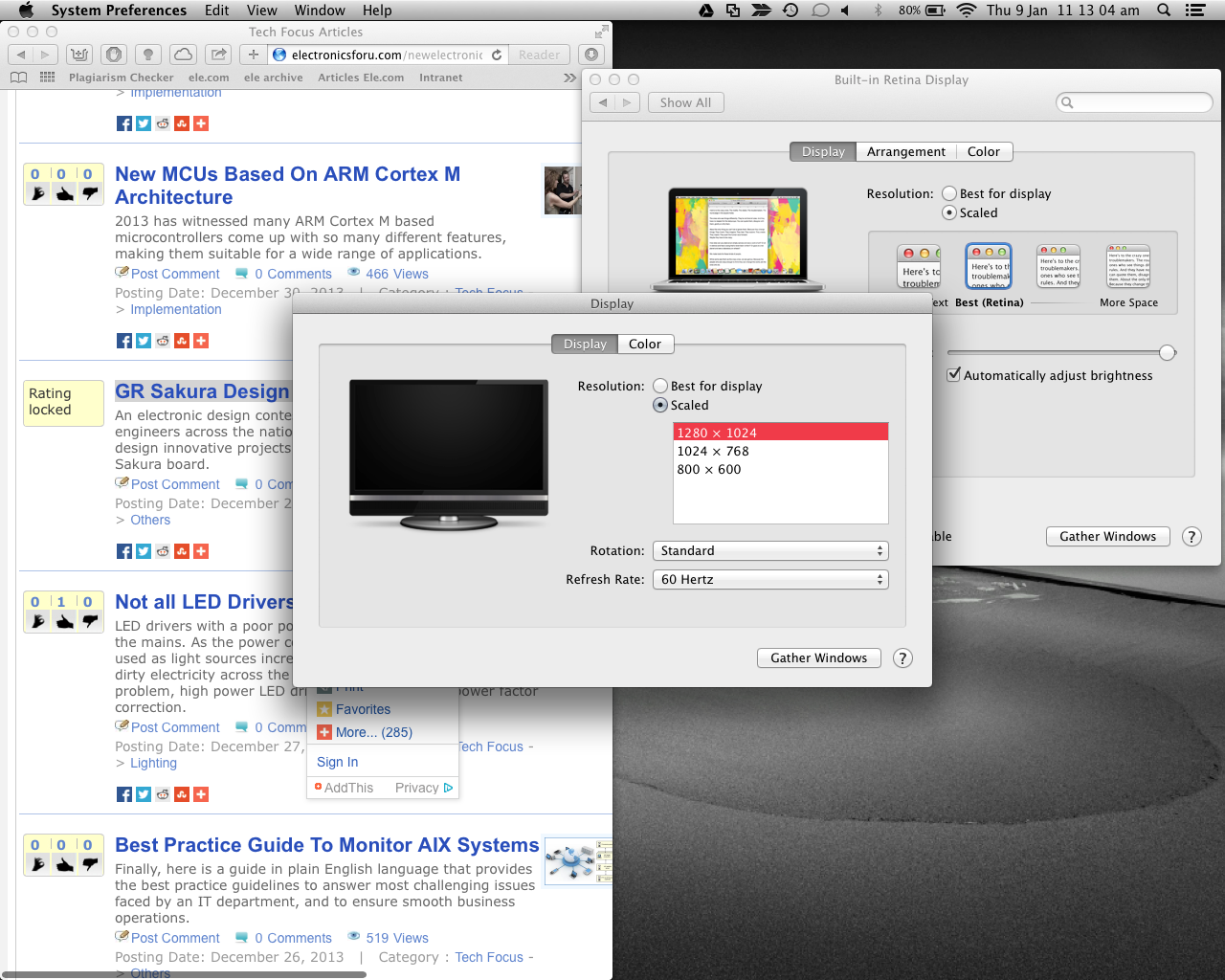Open the iCloud Tabs button in Safari
Image resolution: width=1225 pixels, height=980 pixels.
tap(184, 55)
